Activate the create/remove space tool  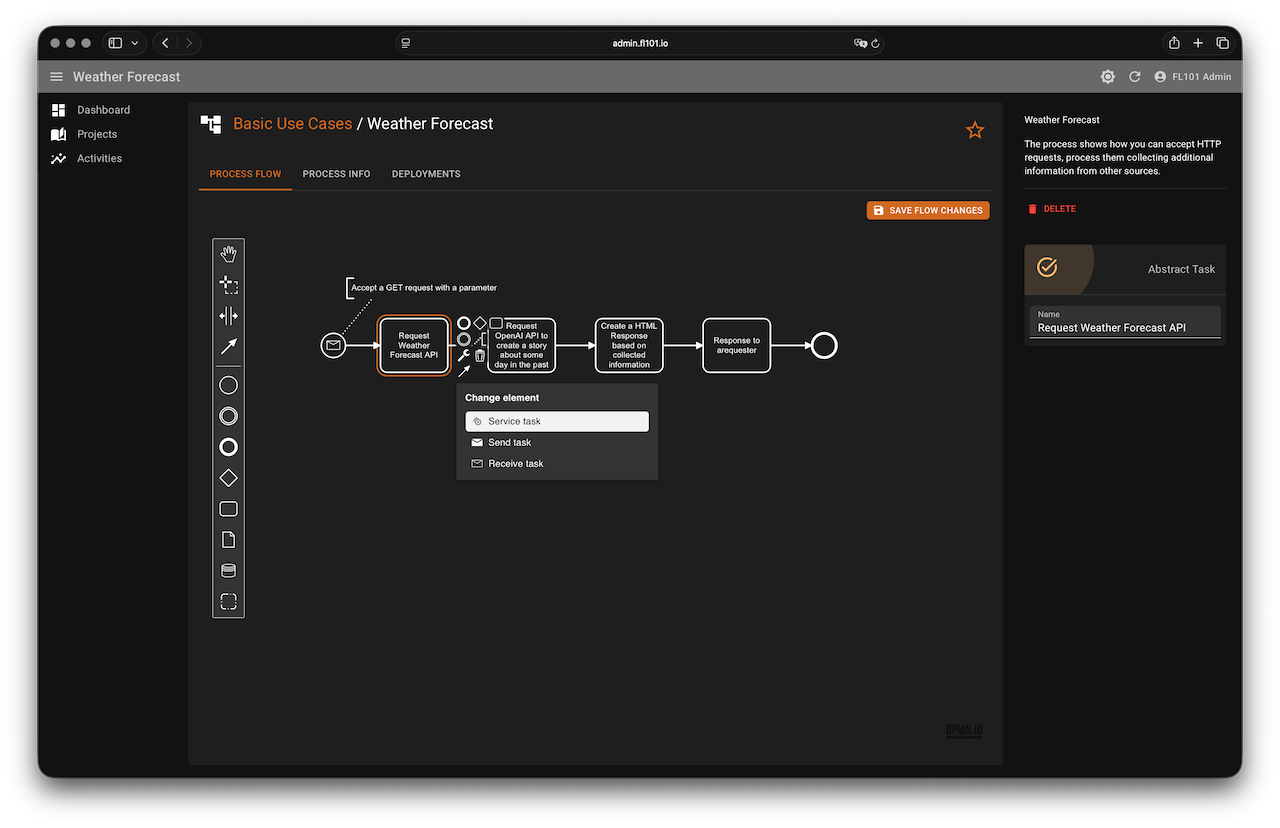point(228,316)
